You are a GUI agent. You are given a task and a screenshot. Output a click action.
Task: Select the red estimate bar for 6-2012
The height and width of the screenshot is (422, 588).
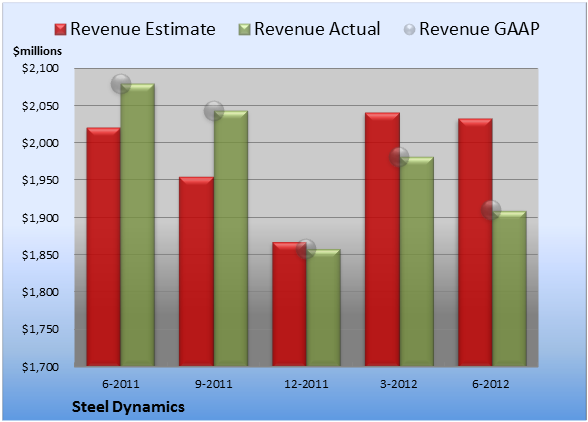[x=475, y=242]
